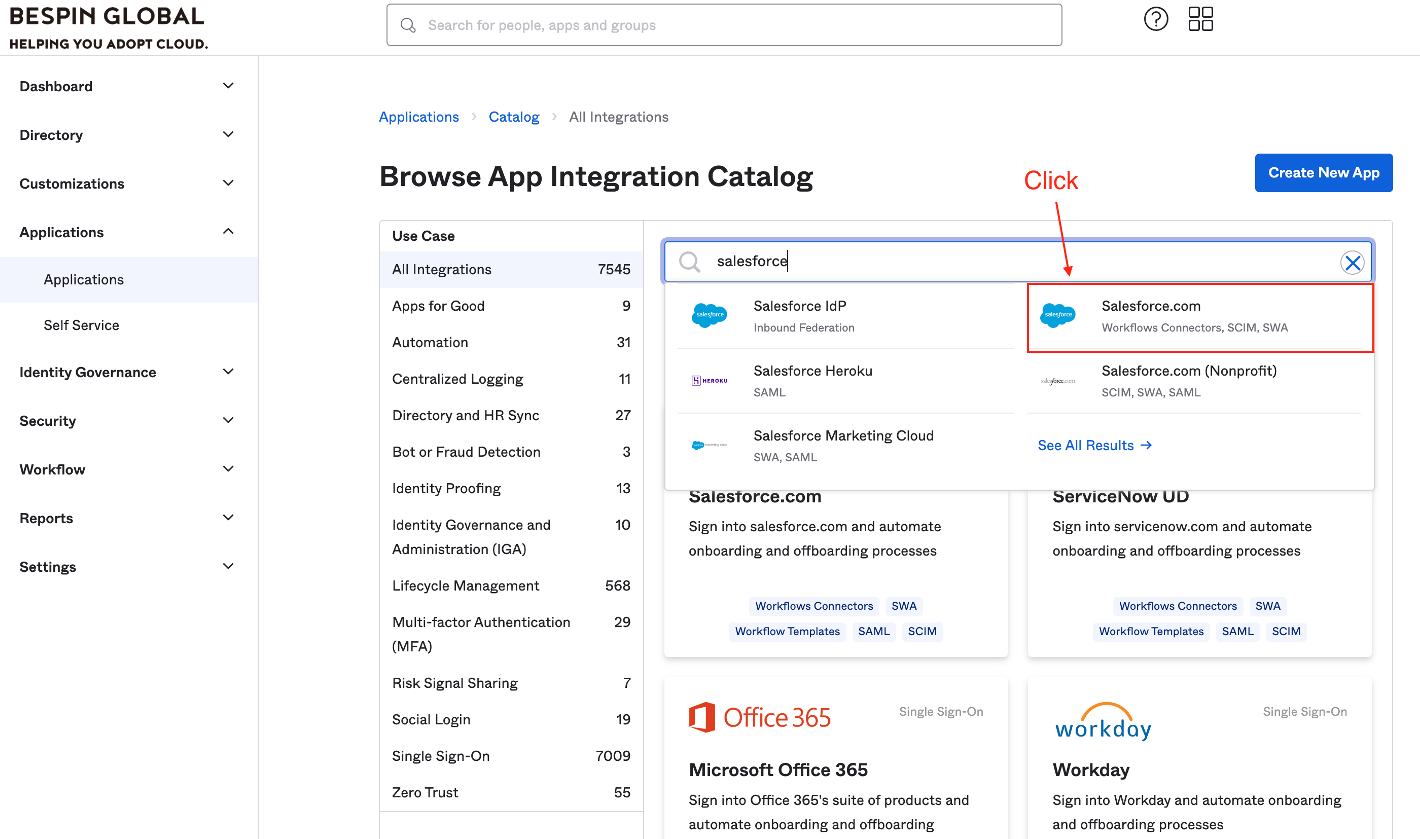Select the Single Sign-On use case
Viewport: 1420px width, 839px height.
pyautogui.click(x=441, y=756)
